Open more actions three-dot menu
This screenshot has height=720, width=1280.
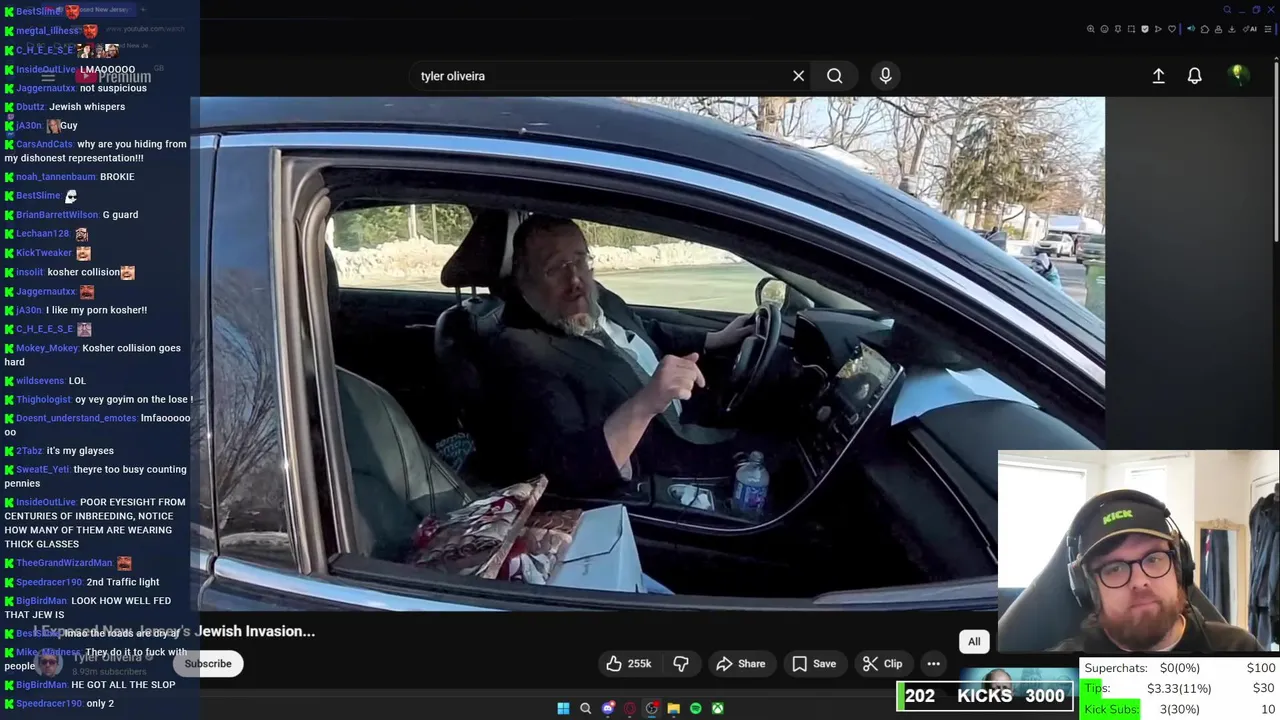point(933,664)
